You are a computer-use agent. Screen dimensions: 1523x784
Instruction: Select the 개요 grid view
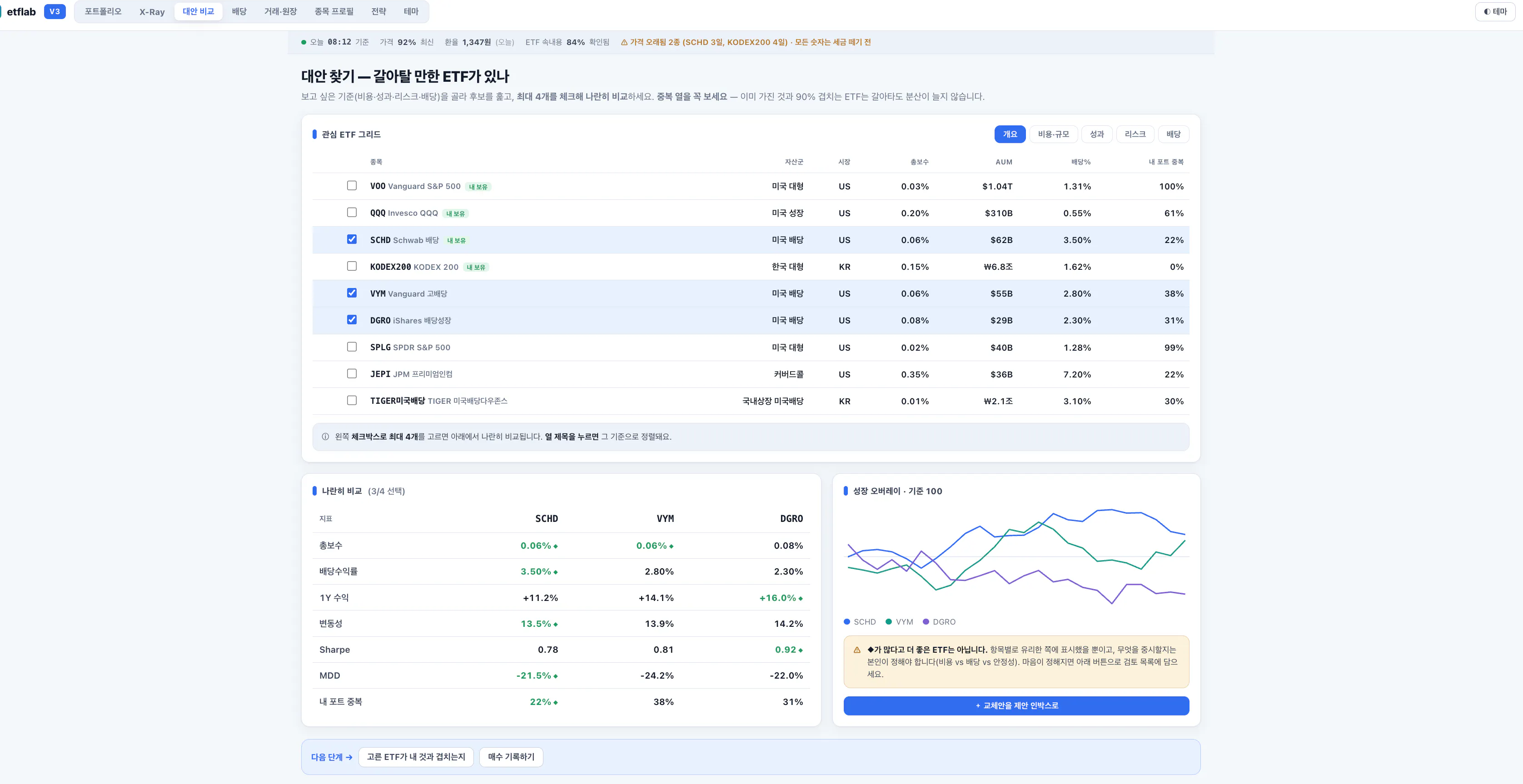pos(1010,134)
